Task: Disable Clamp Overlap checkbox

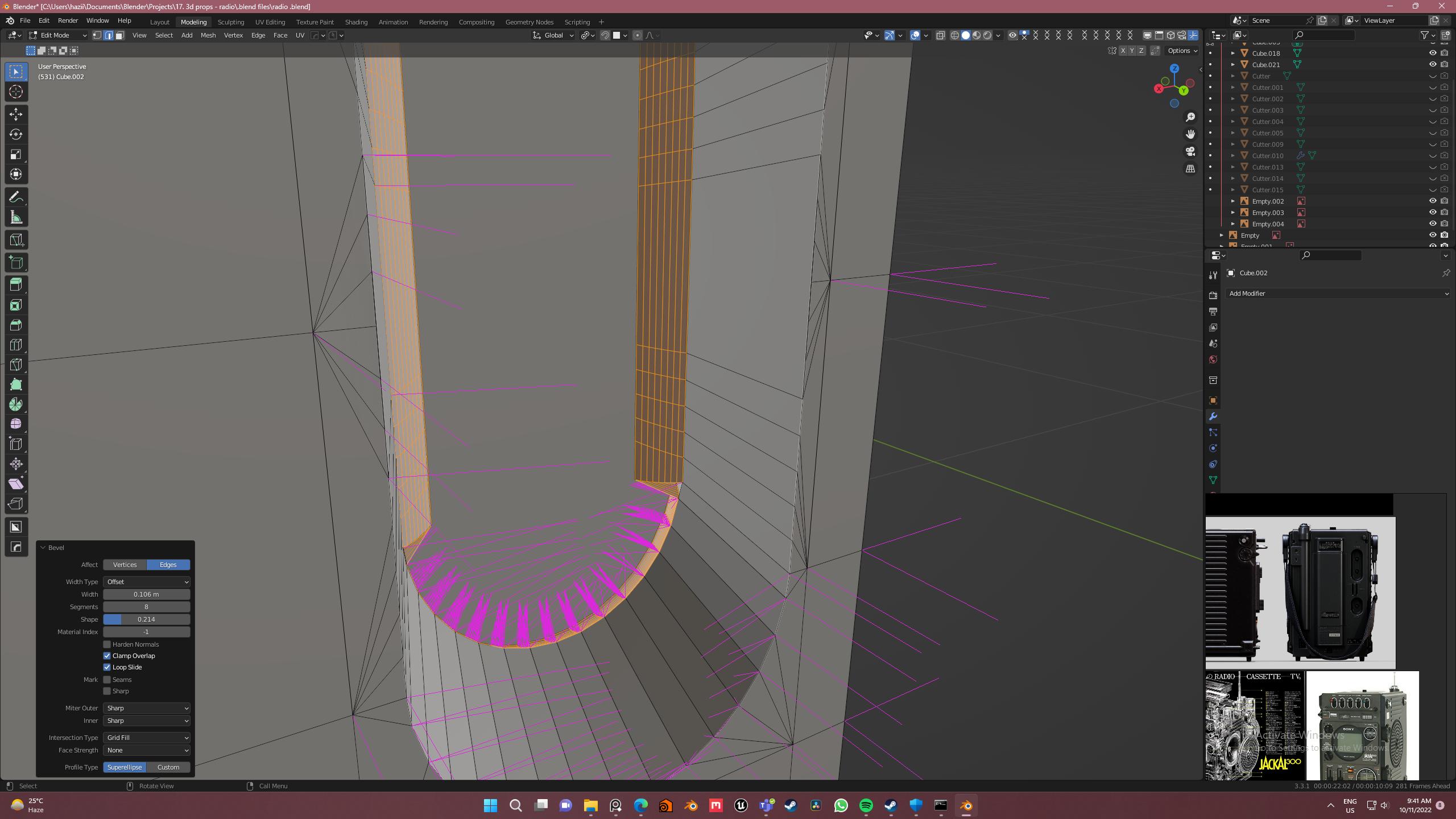Action: (x=107, y=656)
